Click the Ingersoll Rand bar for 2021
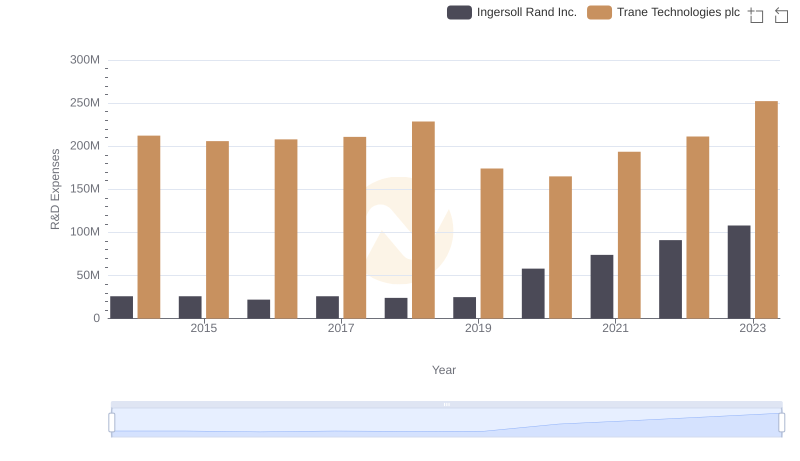This screenshot has height=461, width=800. (x=602, y=287)
